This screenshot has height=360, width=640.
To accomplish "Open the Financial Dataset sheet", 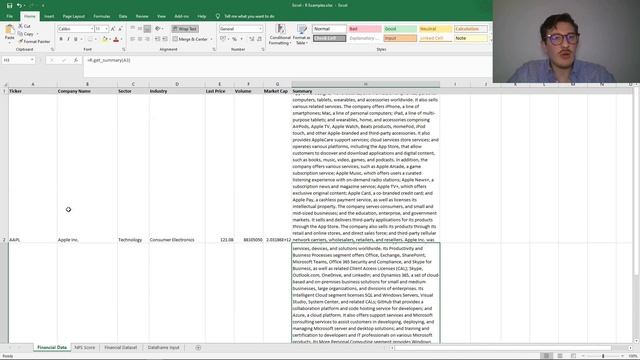I will click(x=120, y=348).
